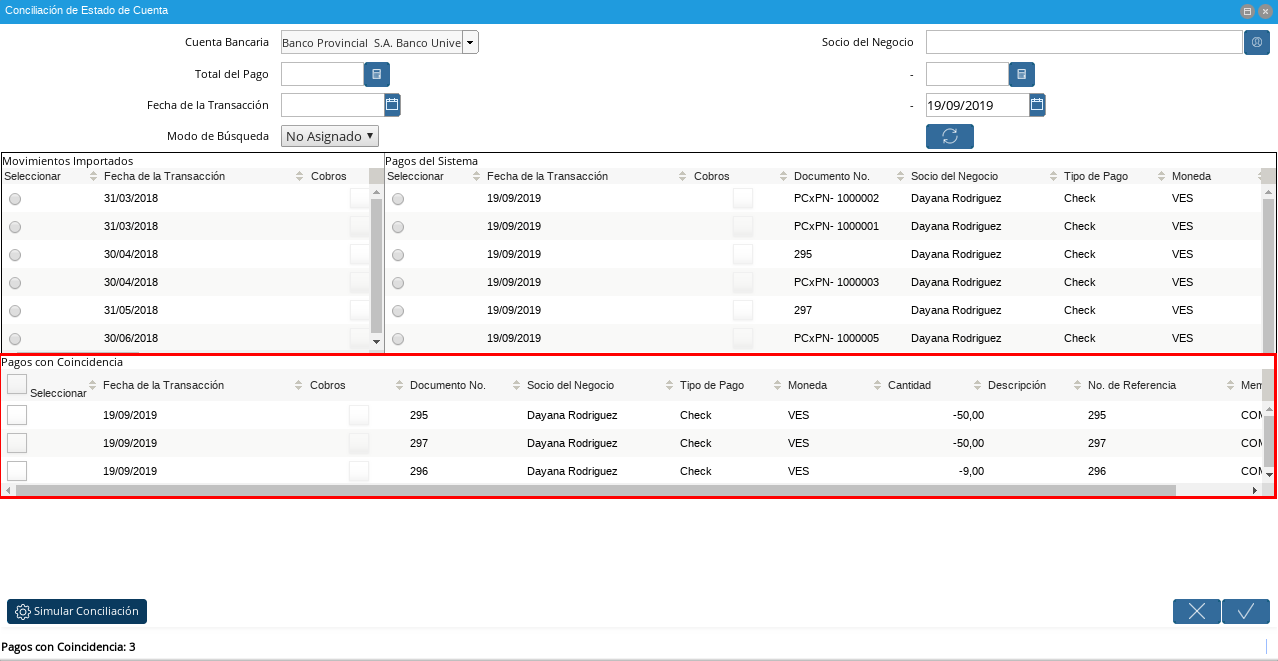The height and width of the screenshot is (661, 1278).
Task: Click the Socio del Negocio input field
Action: coord(1083,42)
